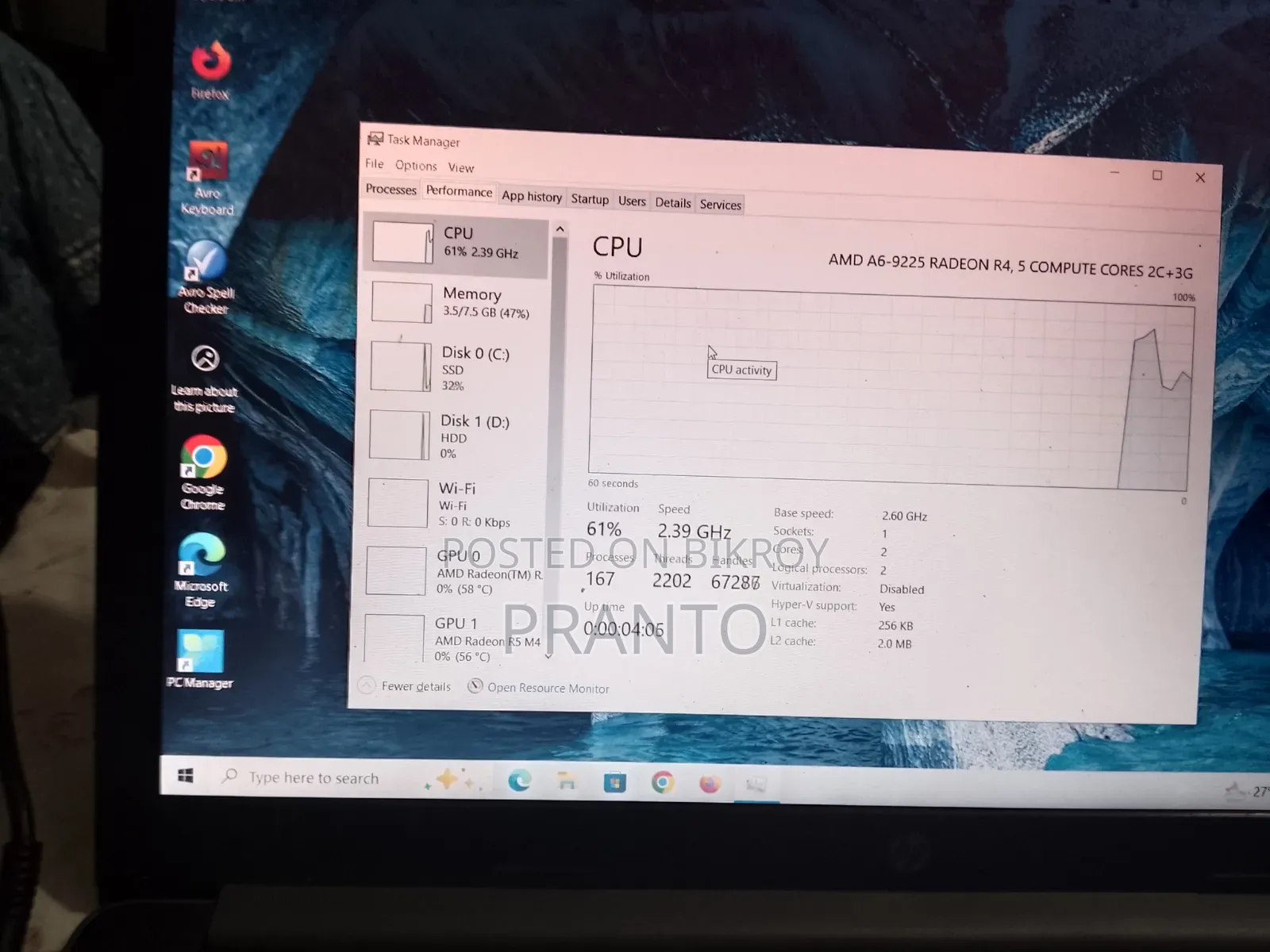Screen dimensions: 1270x952
Task: Click the taskbar weather icon
Action: pos(1236,790)
